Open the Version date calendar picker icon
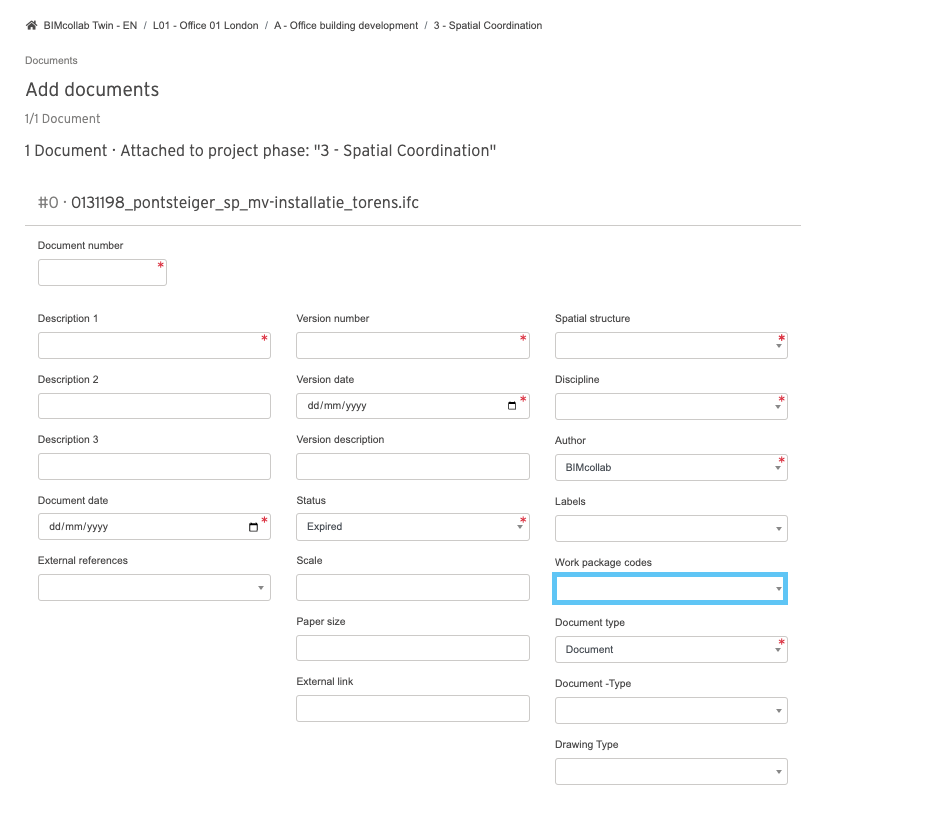This screenshot has height=816, width=945. pos(512,406)
